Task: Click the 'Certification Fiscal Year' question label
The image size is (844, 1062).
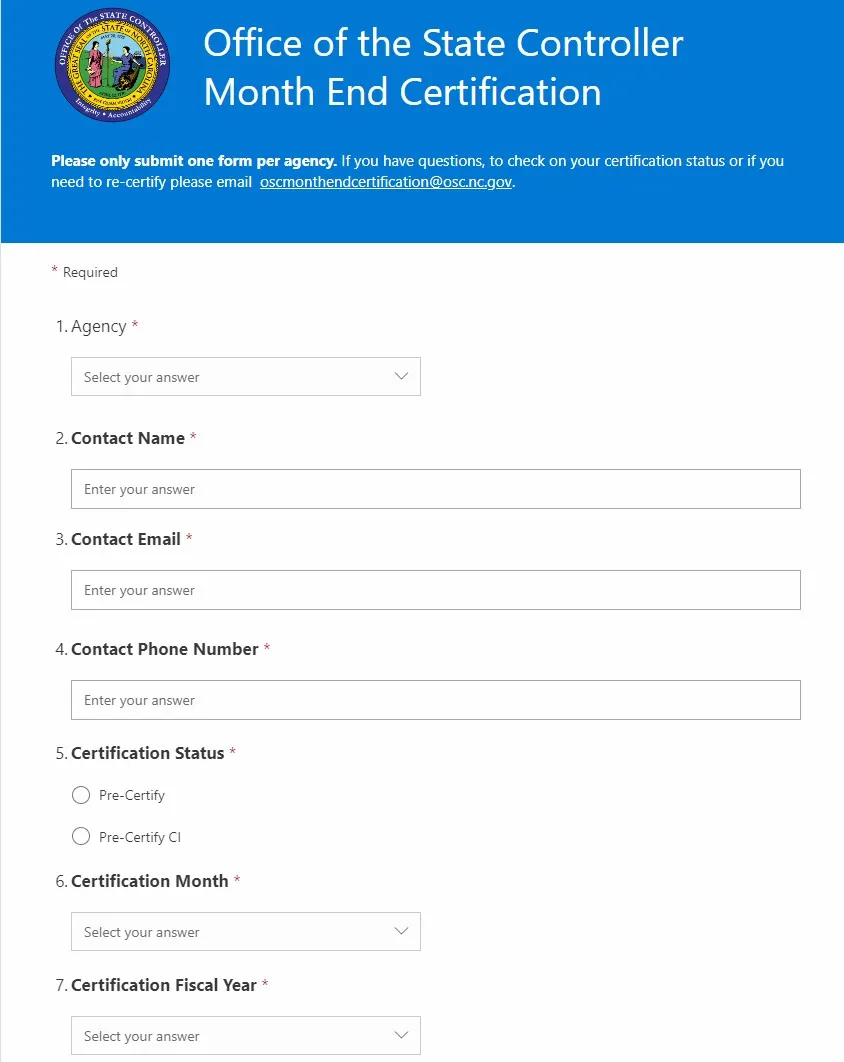Action: (164, 985)
